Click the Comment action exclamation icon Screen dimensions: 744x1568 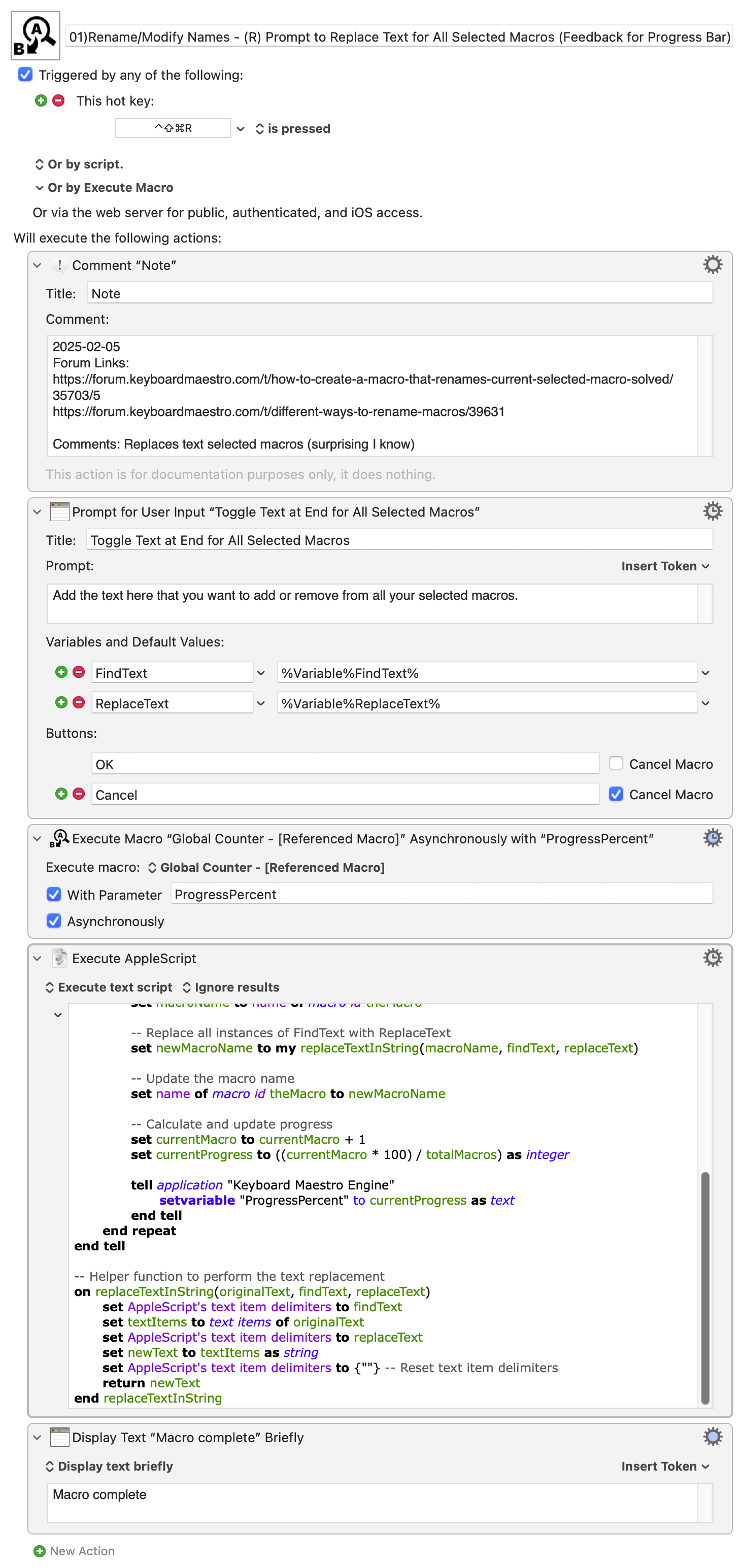click(x=59, y=265)
